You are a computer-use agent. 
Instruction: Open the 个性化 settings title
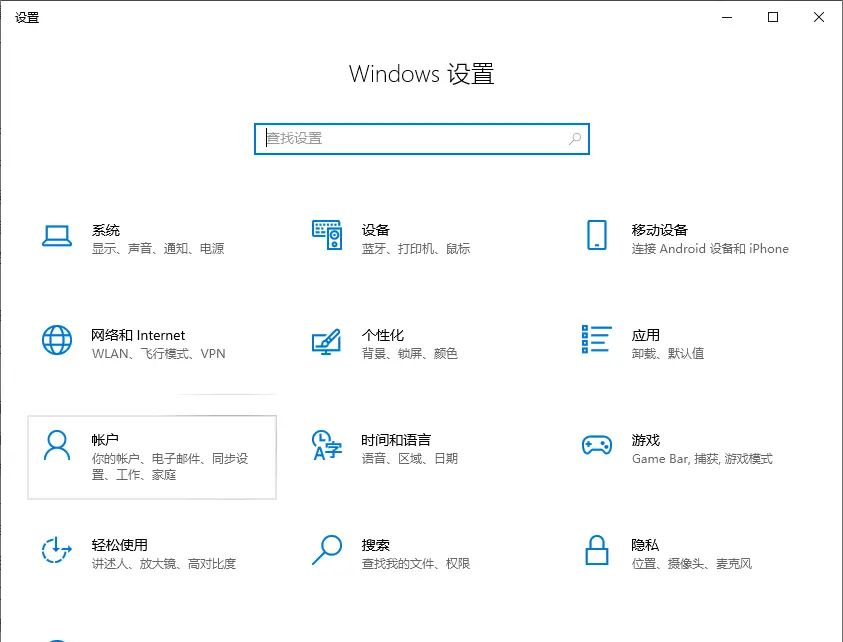coord(383,336)
